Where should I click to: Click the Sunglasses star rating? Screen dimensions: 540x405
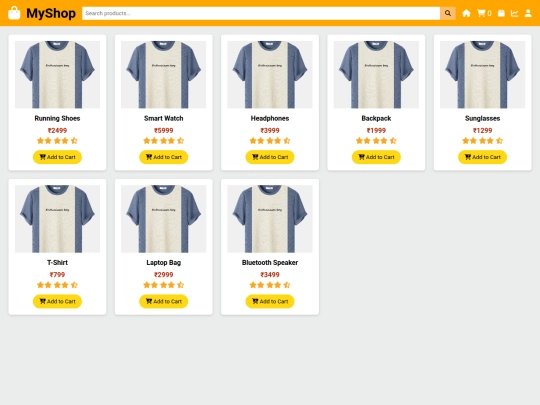point(482,141)
